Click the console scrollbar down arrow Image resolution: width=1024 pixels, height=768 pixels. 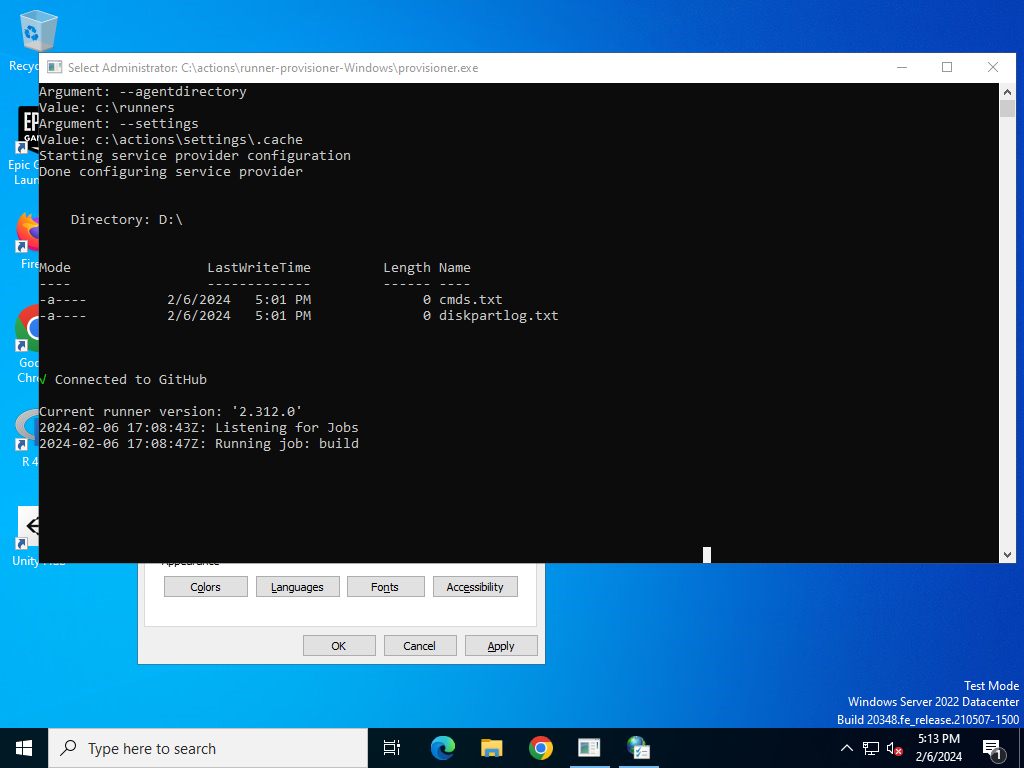[1007, 555]
